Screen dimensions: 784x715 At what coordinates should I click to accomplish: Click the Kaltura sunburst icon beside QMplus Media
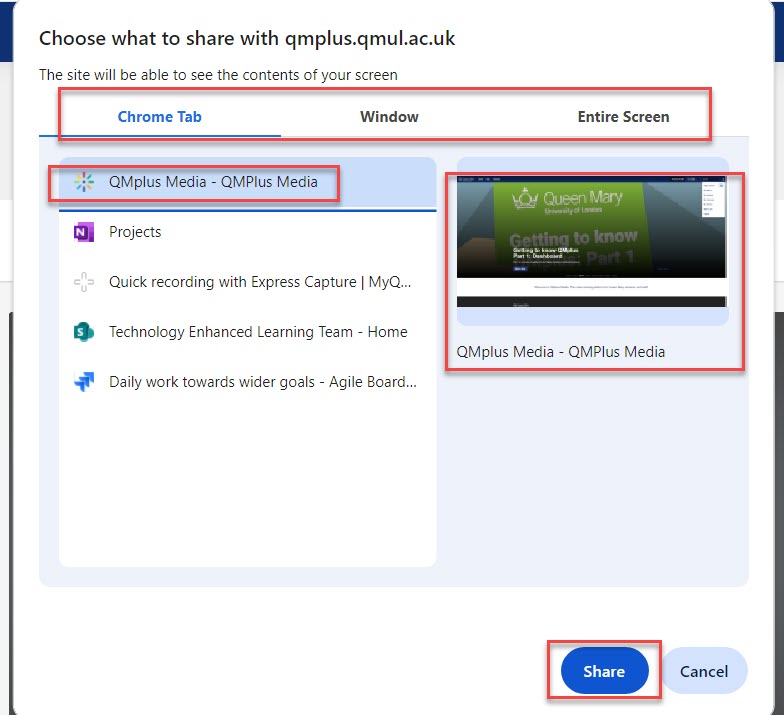click(x=84, y=182)
